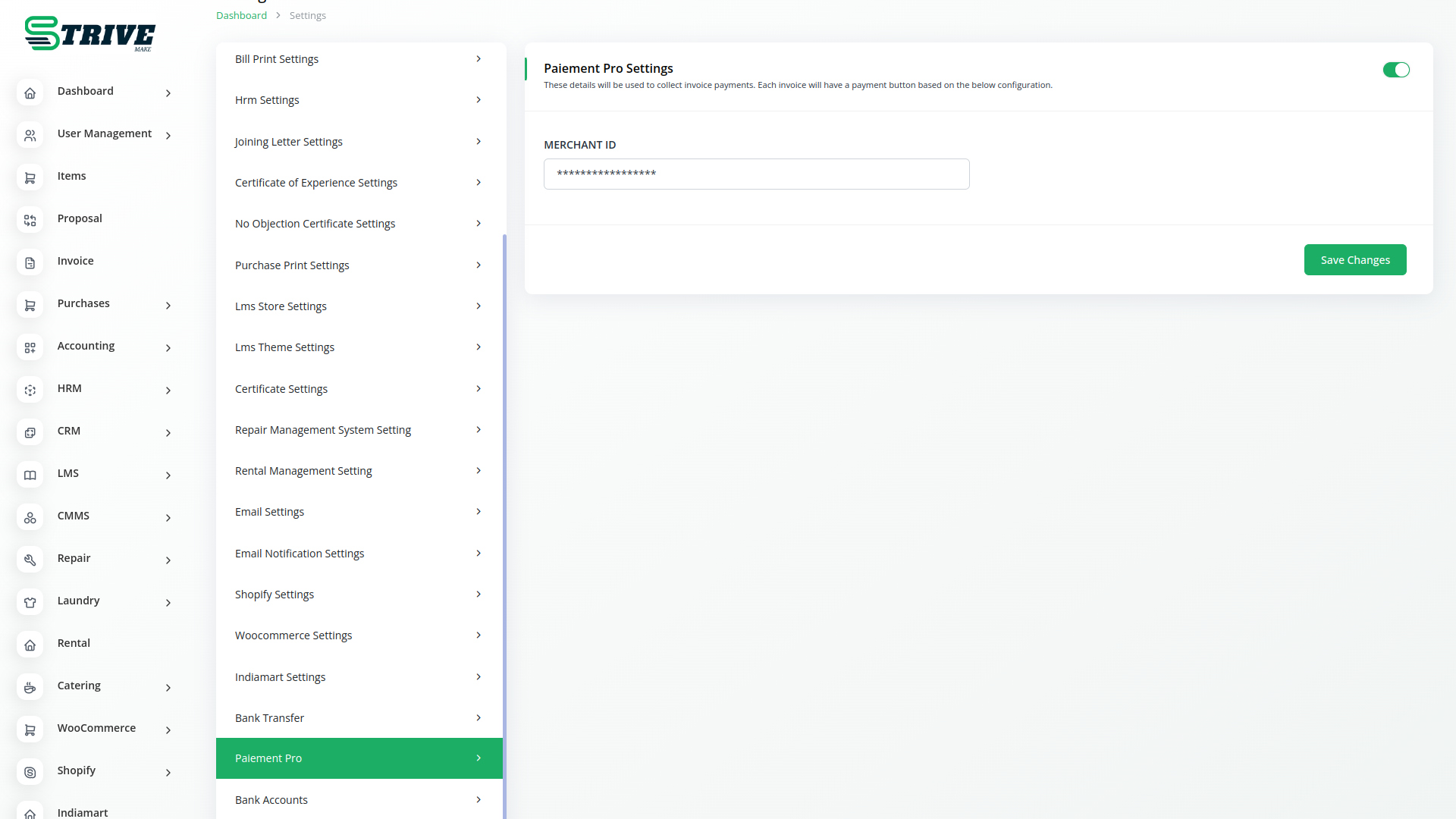
Task: Click the Laundry shirt icon
Action: tap(30, 603)
